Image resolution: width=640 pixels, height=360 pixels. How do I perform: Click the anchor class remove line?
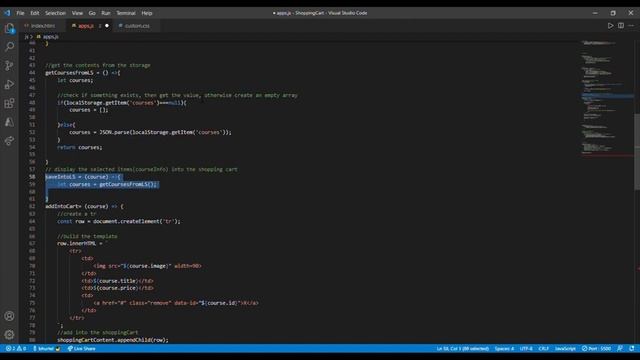tap(176, 303)
